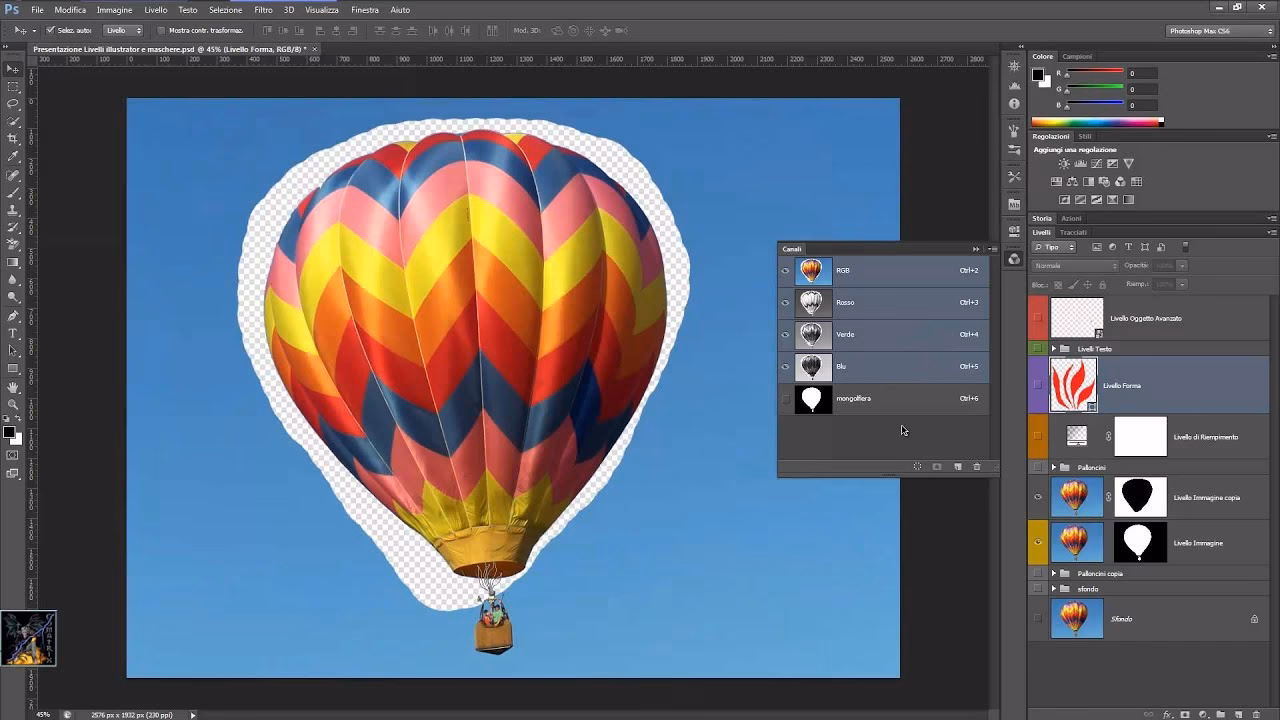This screenshot has width=1280, height=720.
Task: Open the Filtro menu
Action: coord(262,10)
